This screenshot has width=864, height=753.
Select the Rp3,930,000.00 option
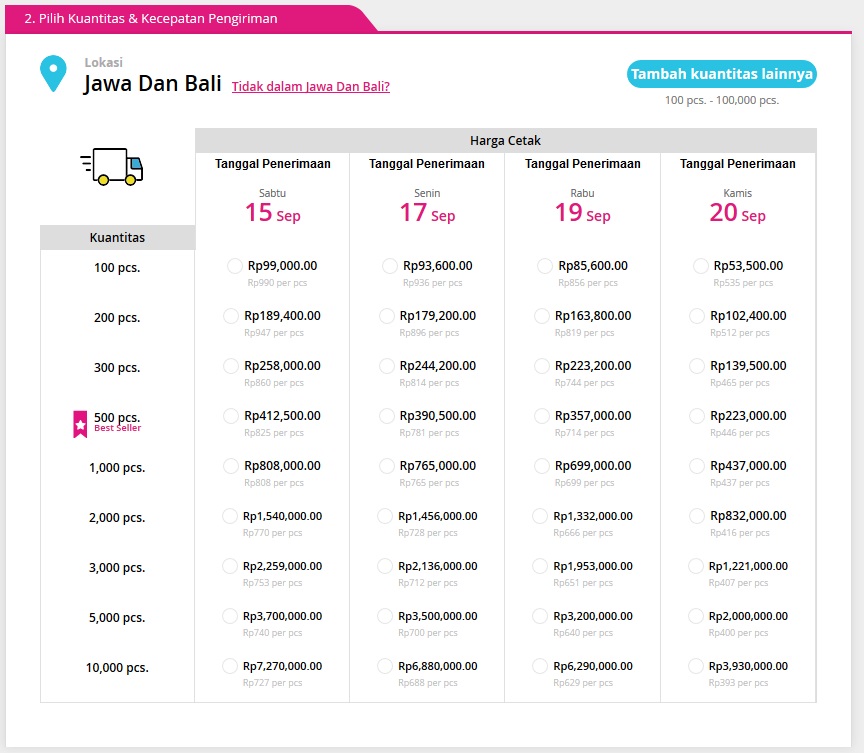pyautogui.click(x=697, y=666)
